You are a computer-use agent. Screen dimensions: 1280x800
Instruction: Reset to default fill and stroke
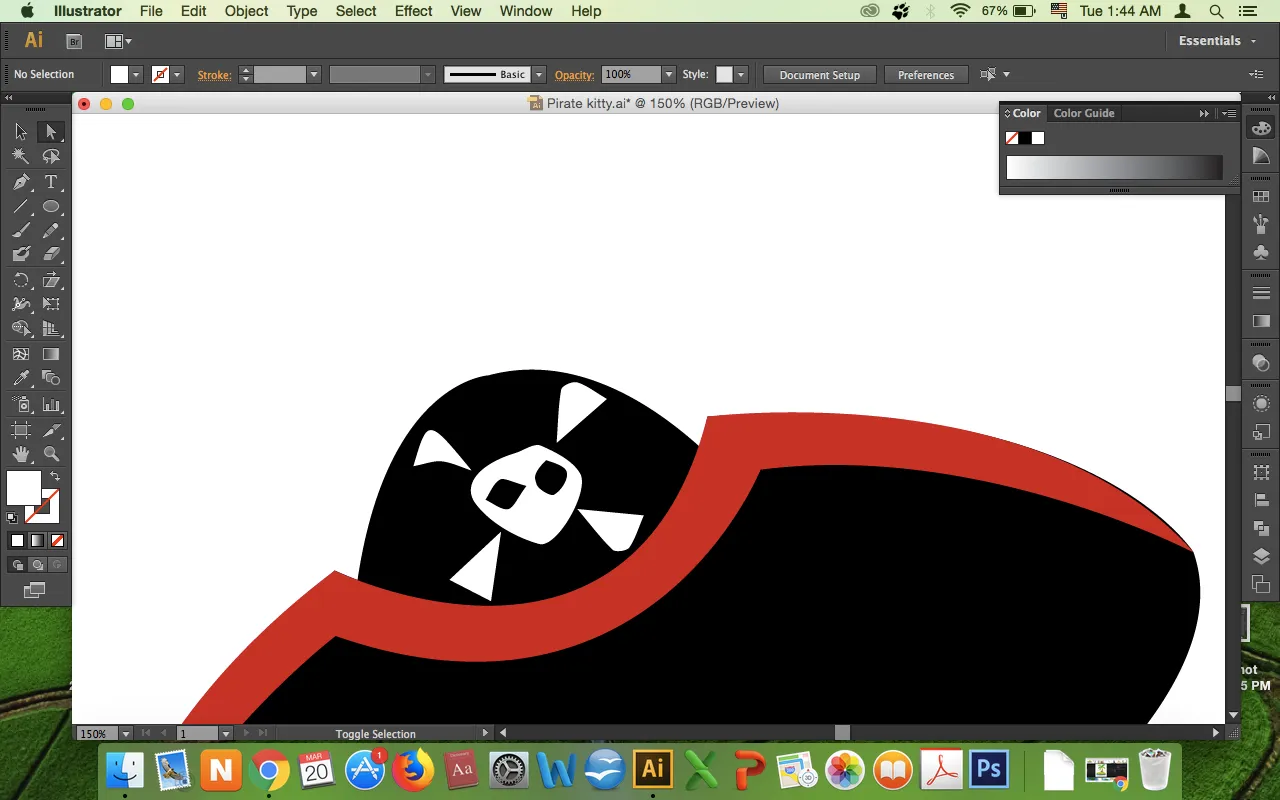tap(12, 518)
